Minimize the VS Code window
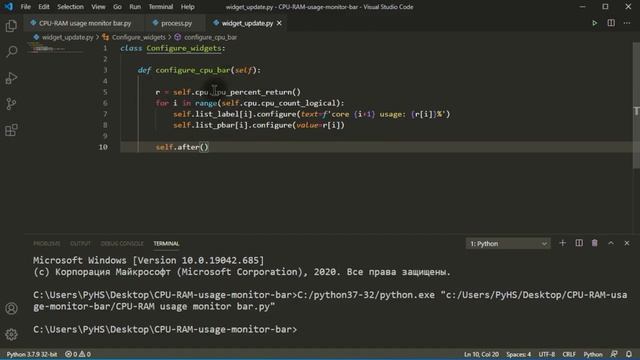Viewport: 640px width, 360px height. (582, 7)
